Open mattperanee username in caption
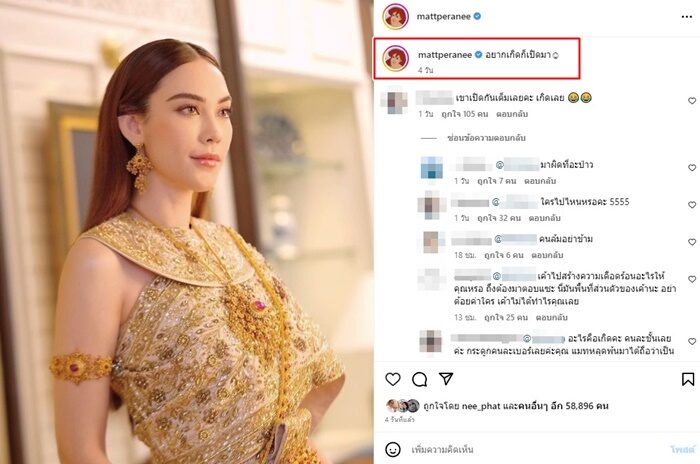700x464 pixels. 445,55
